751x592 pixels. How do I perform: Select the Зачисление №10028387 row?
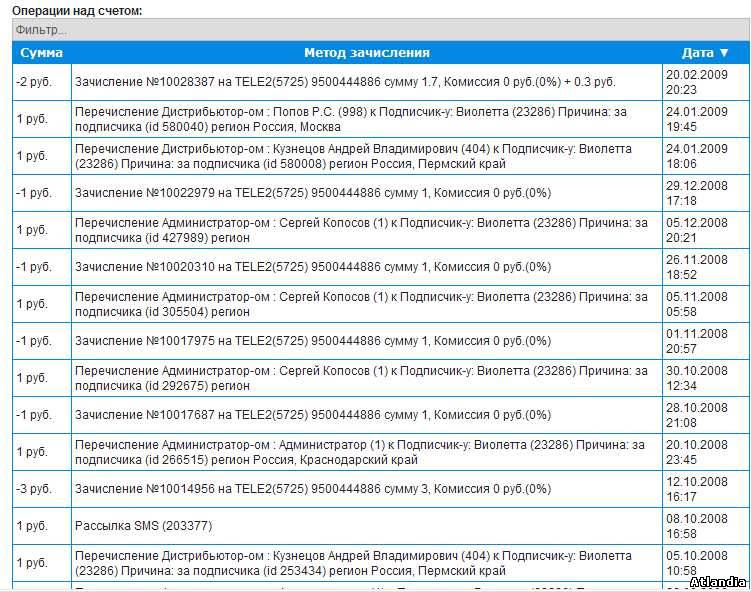click(x=345, y=82)
